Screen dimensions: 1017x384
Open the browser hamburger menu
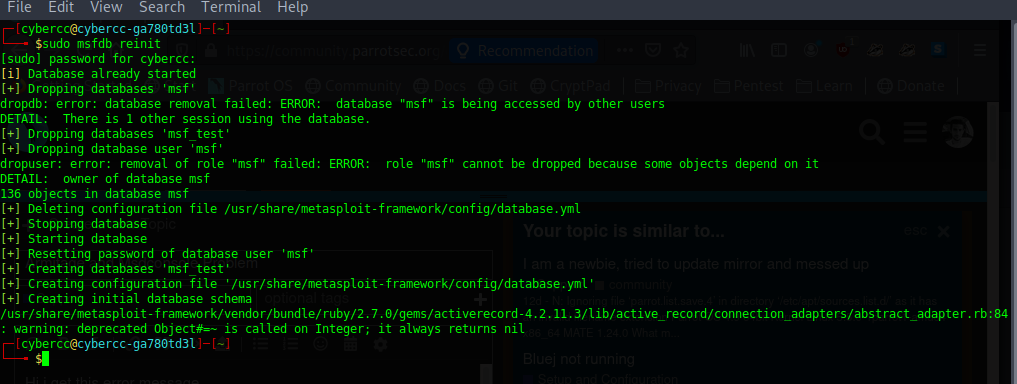979,51
